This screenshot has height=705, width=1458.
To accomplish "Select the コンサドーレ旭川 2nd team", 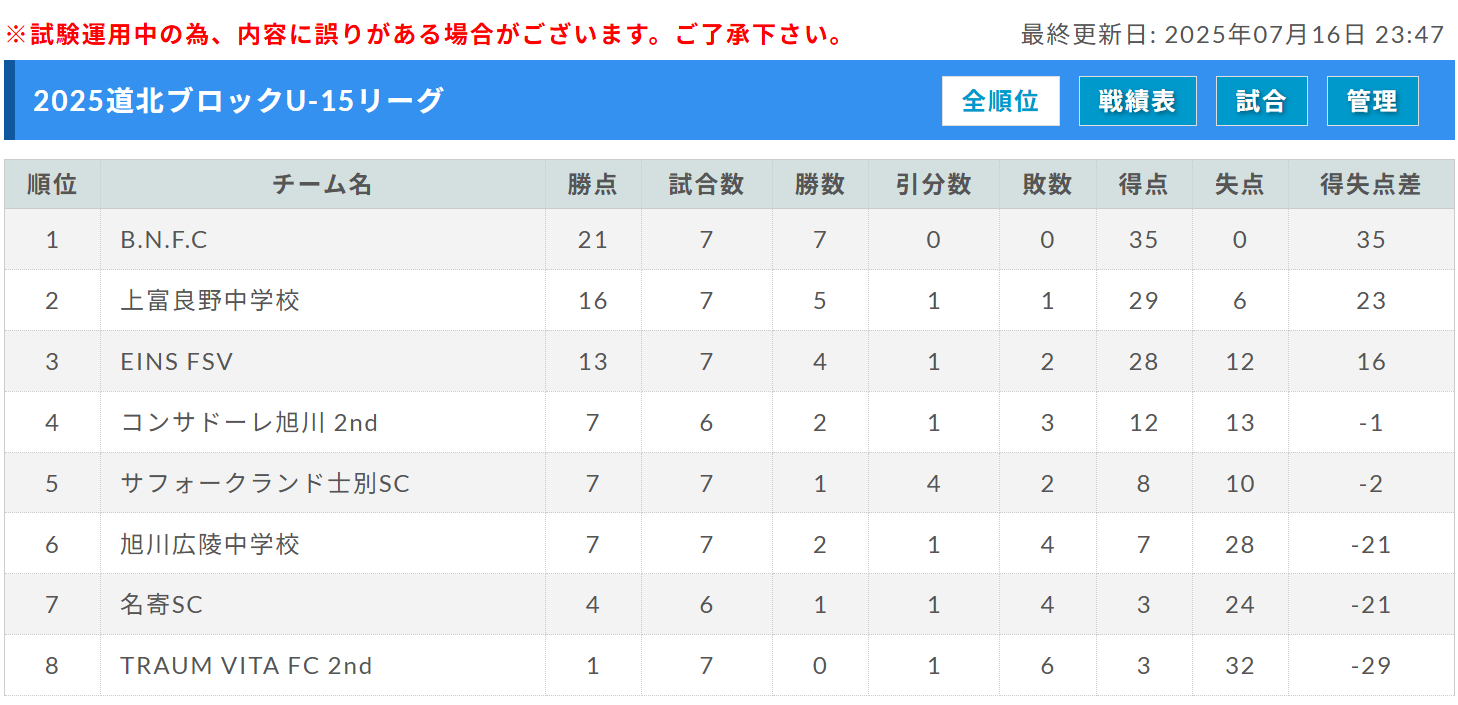I will (249, 423).
